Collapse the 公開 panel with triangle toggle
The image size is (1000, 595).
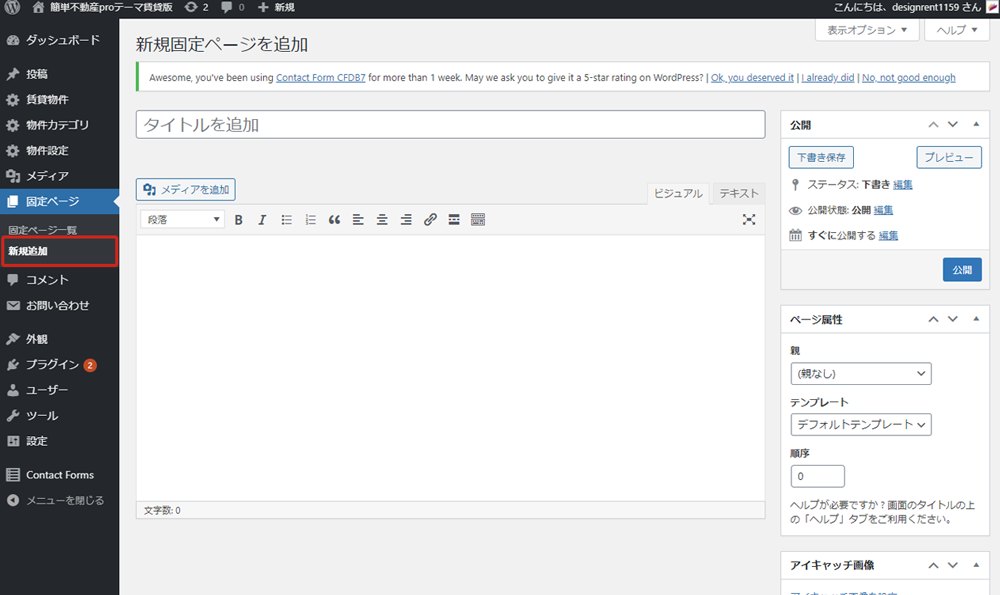(973, 125)
